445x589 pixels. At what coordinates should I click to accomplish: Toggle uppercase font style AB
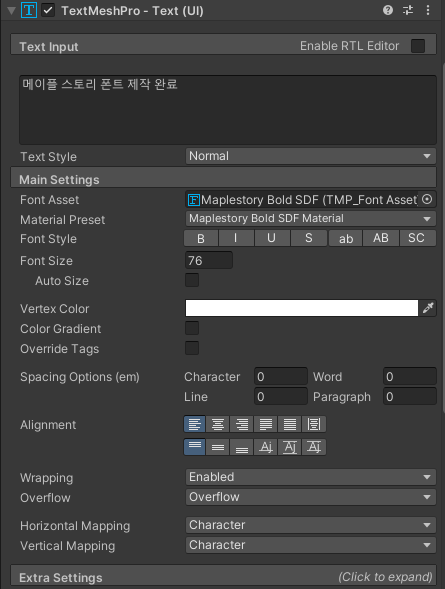coord(380,238)
